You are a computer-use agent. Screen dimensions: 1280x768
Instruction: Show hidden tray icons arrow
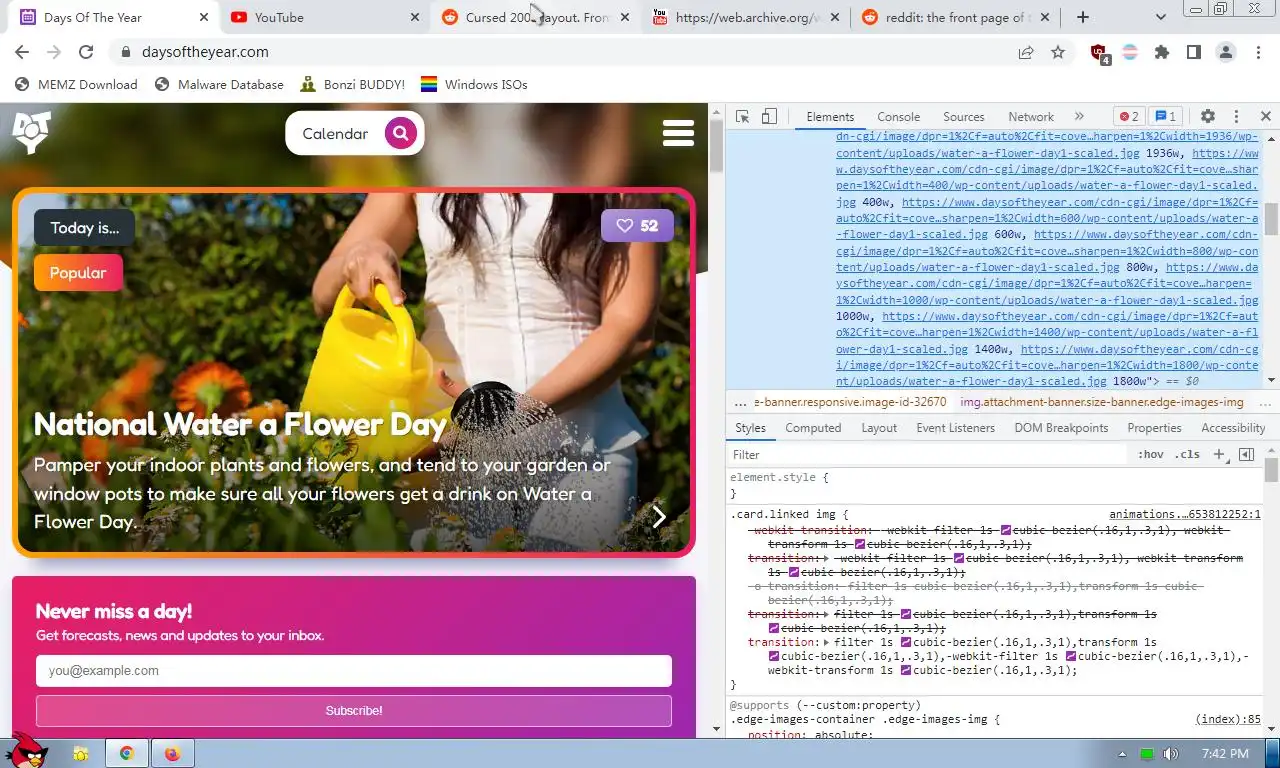click(1122, 753)
